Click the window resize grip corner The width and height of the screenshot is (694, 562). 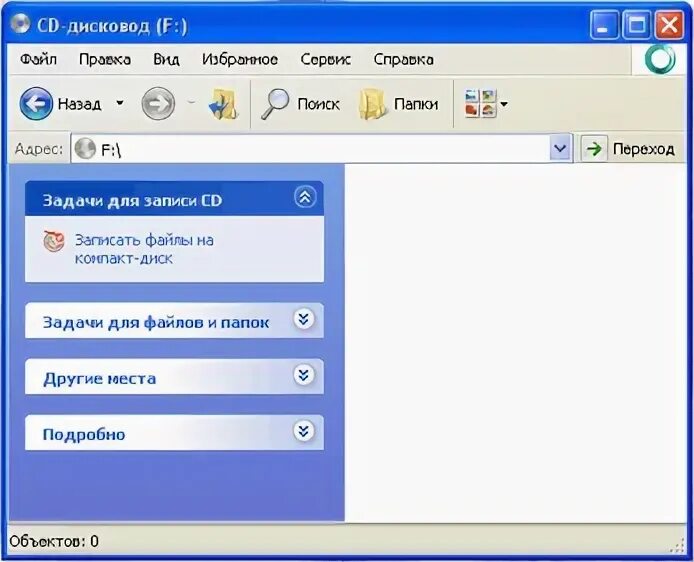coord(678,546)
